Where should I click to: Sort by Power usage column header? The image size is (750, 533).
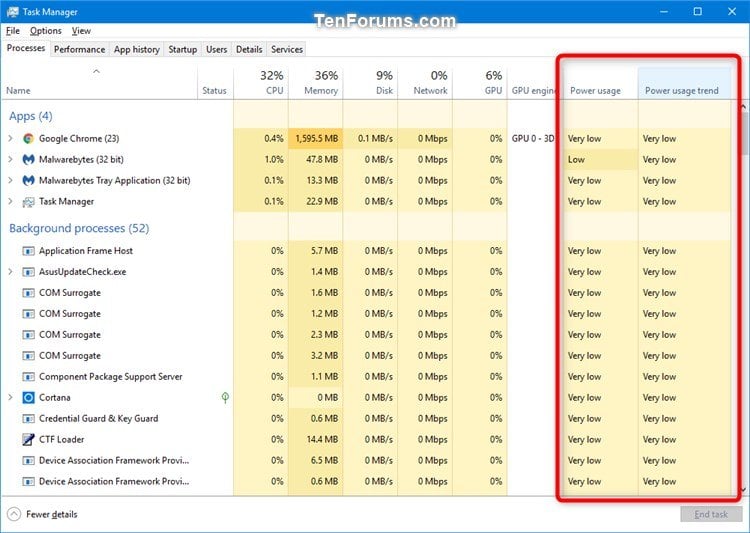pos(595,91)
